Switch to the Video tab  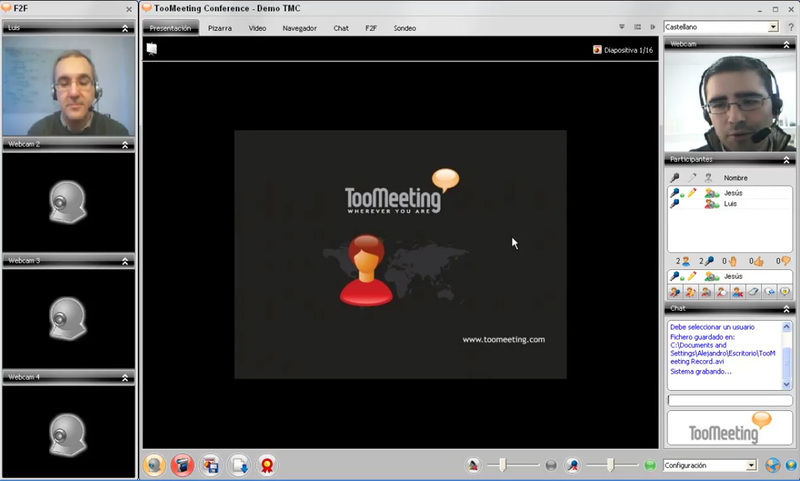coord(257,28)
